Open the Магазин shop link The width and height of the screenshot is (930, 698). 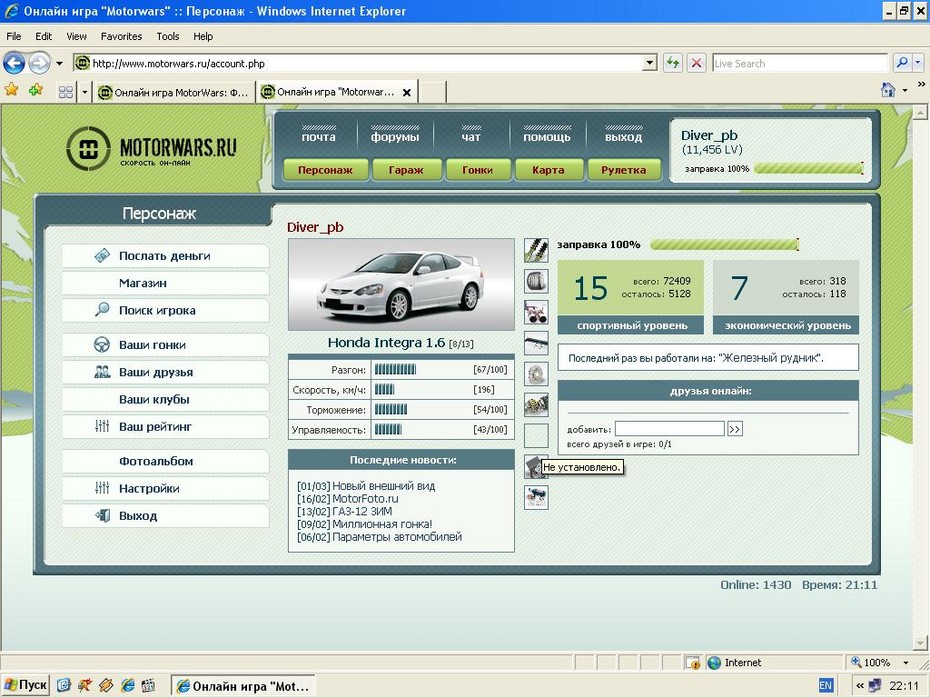(x=165, y=283)
